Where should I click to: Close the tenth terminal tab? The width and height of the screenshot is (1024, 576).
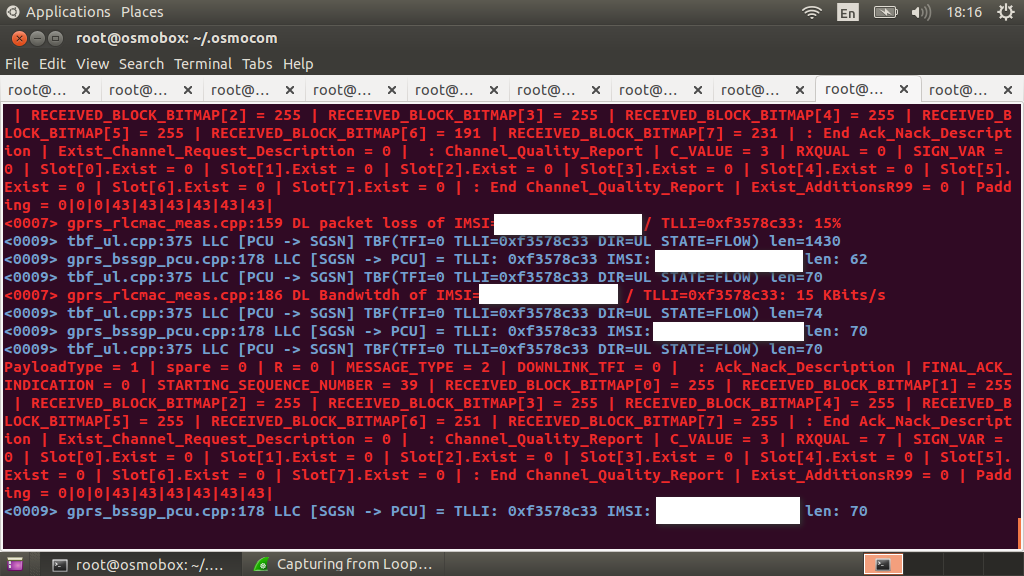coord(1008,90)
